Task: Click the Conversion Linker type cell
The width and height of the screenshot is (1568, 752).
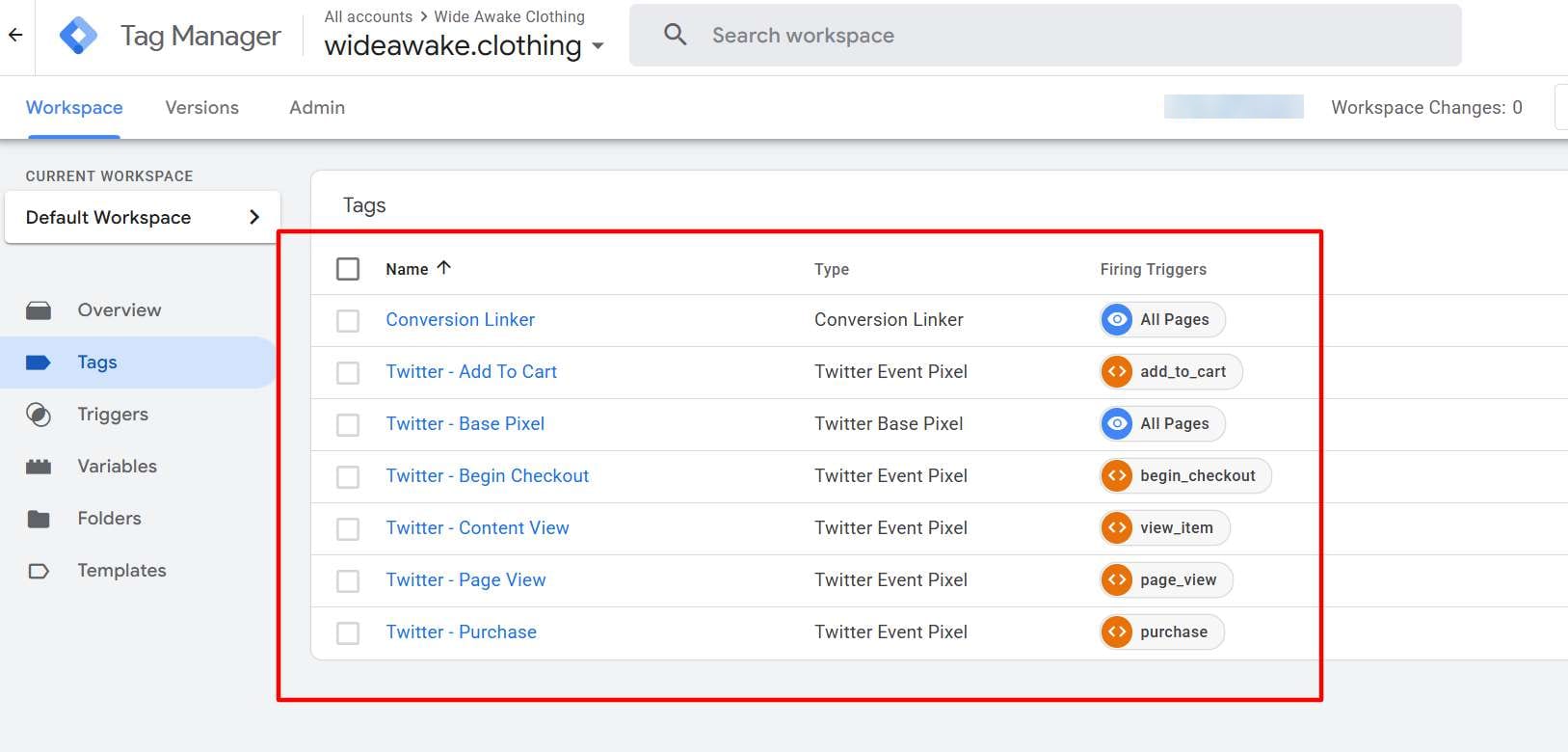Action: pyautogui.click(x=889, y=319)
